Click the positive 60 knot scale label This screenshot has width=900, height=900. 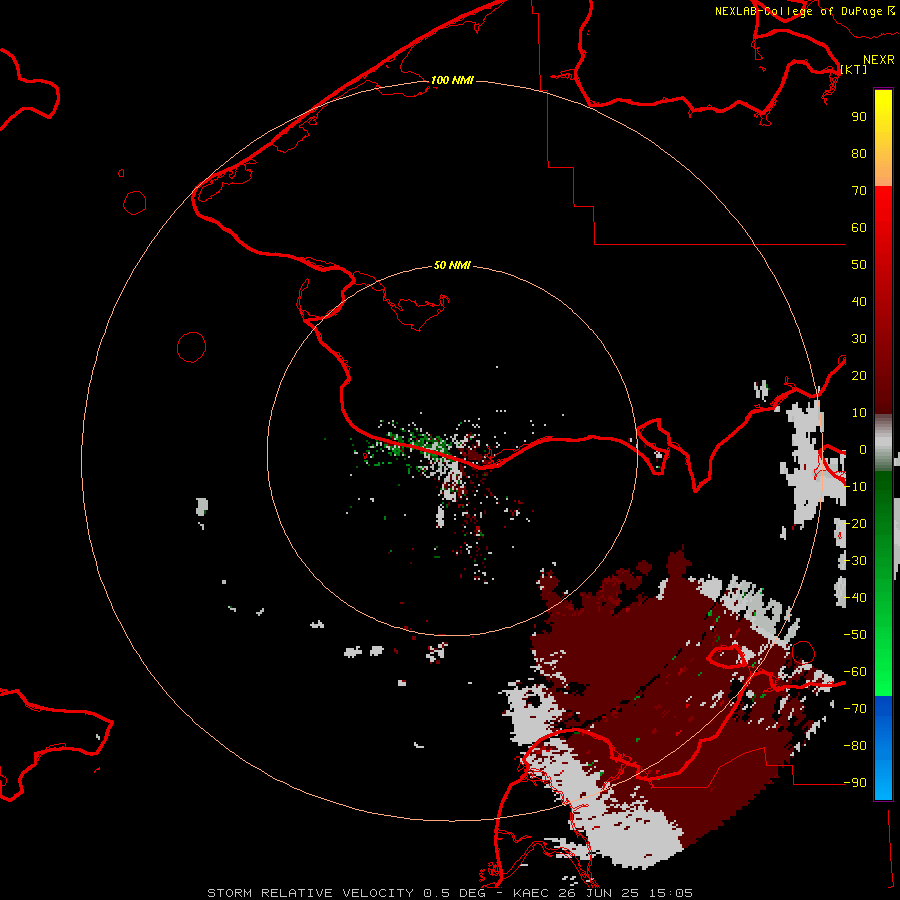tap(859, 227)
